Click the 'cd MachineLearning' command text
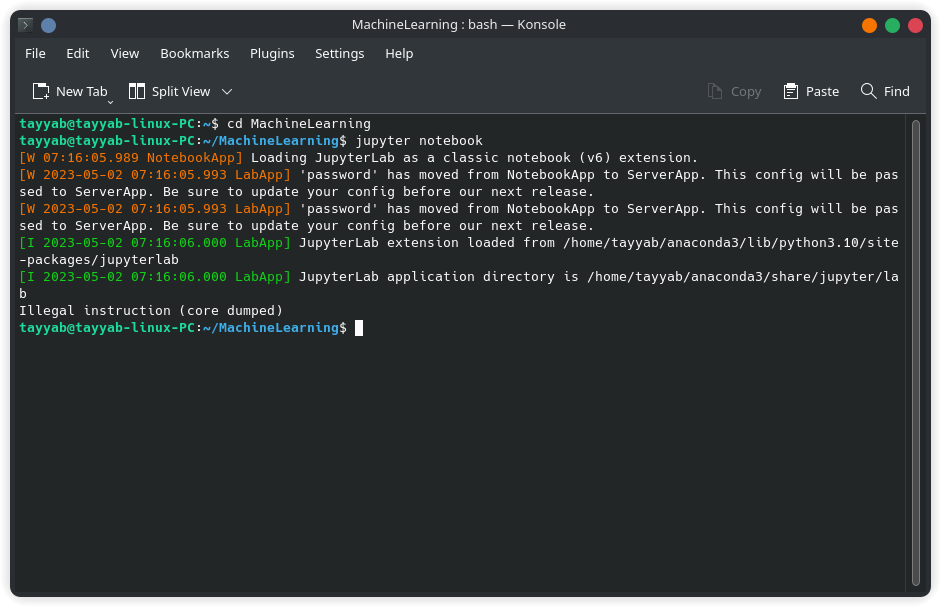The height and width of the screenshot is (607, 941). (299, 124)
